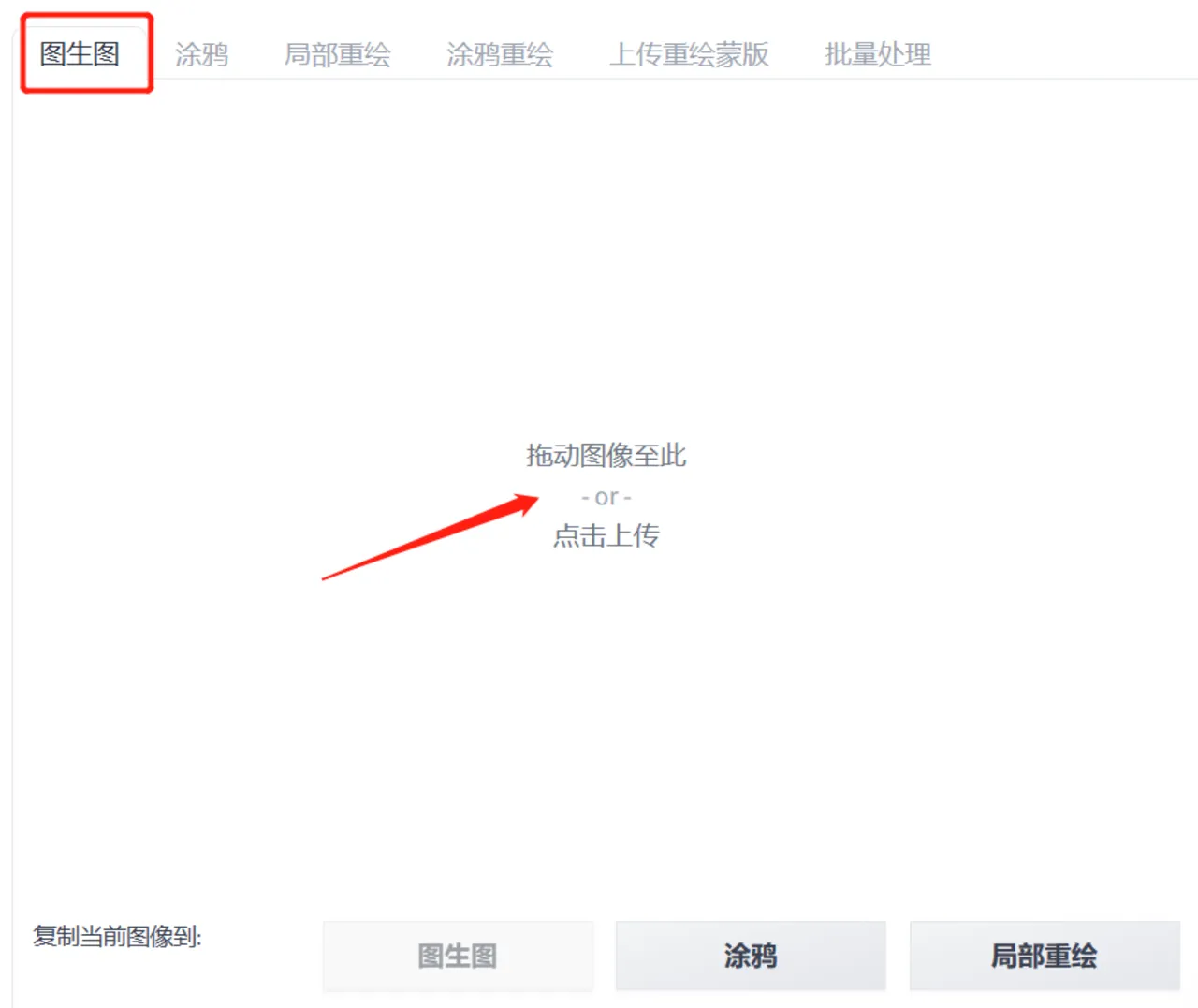Click the greyed-out 图生图 copy button
This screenshot has height=1008, width=1198.
(x=458, y=956)
